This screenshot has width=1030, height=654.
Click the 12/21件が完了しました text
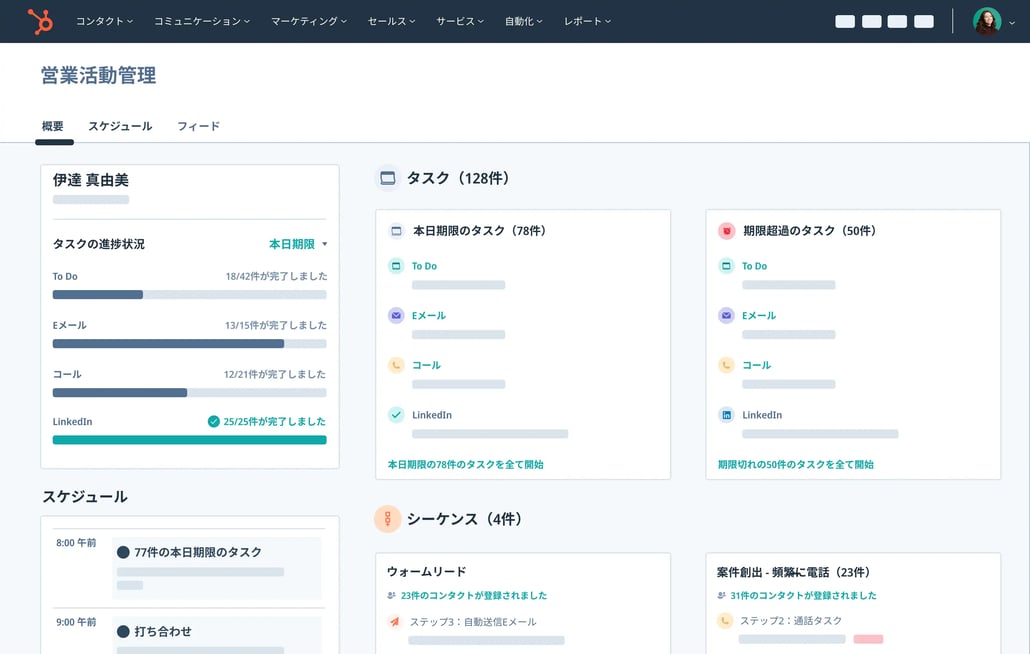(x=275, y=374)
